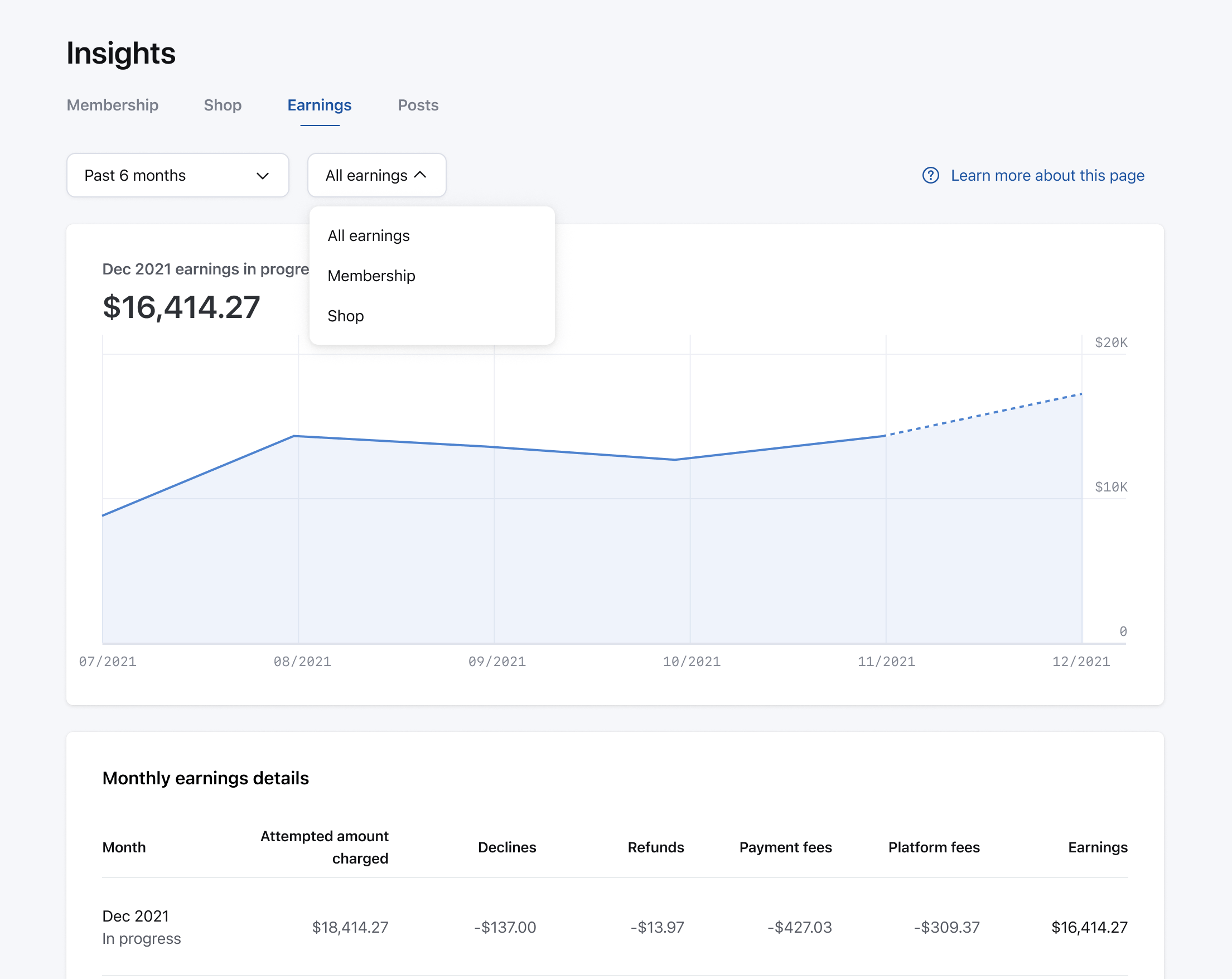Select All earnings in the open menu
This screenshot has height=979, width=1232.
[x=368, y=235]
